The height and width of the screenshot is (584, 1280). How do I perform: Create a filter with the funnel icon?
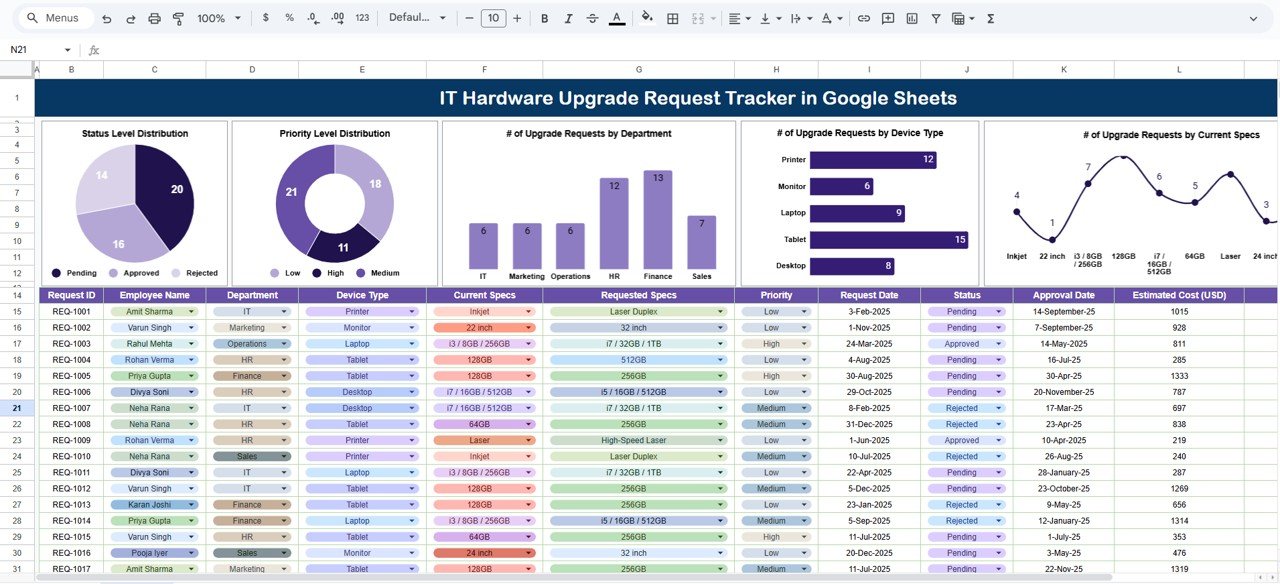936,18
